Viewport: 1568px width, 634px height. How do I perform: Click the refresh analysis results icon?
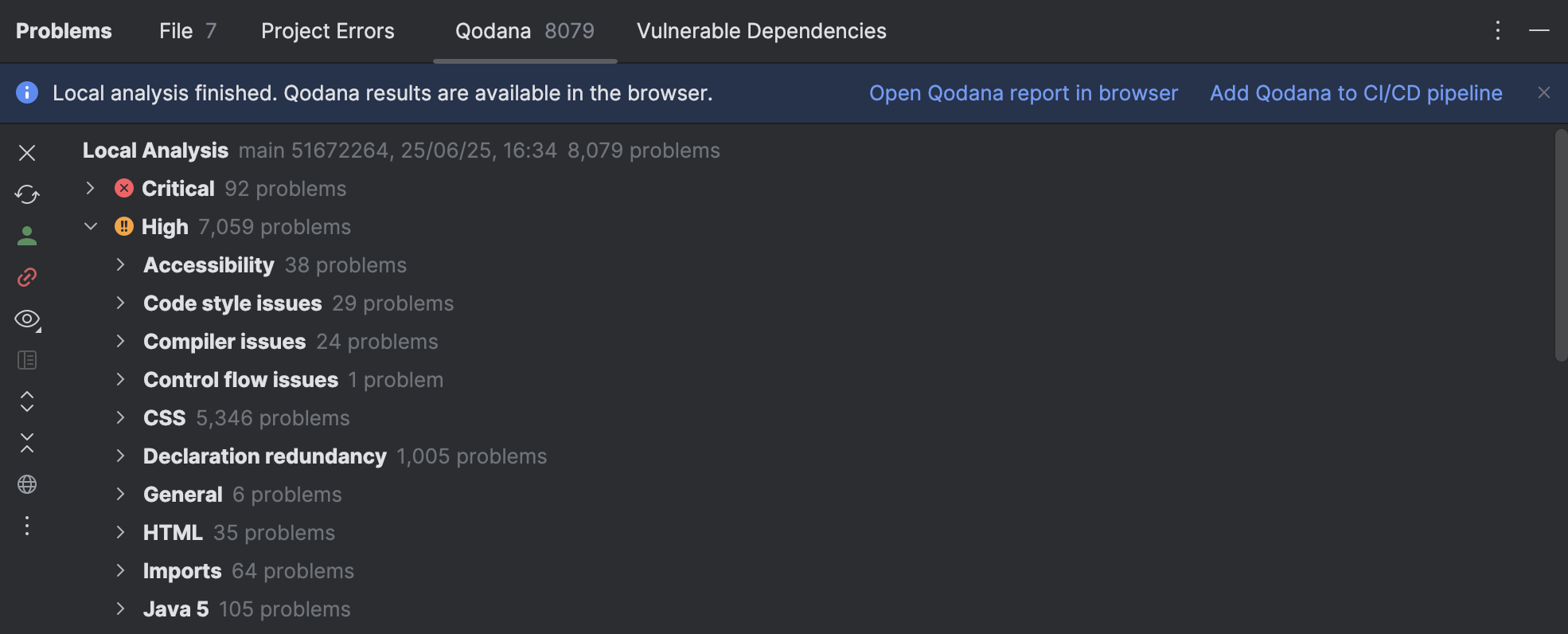[27, 194]
